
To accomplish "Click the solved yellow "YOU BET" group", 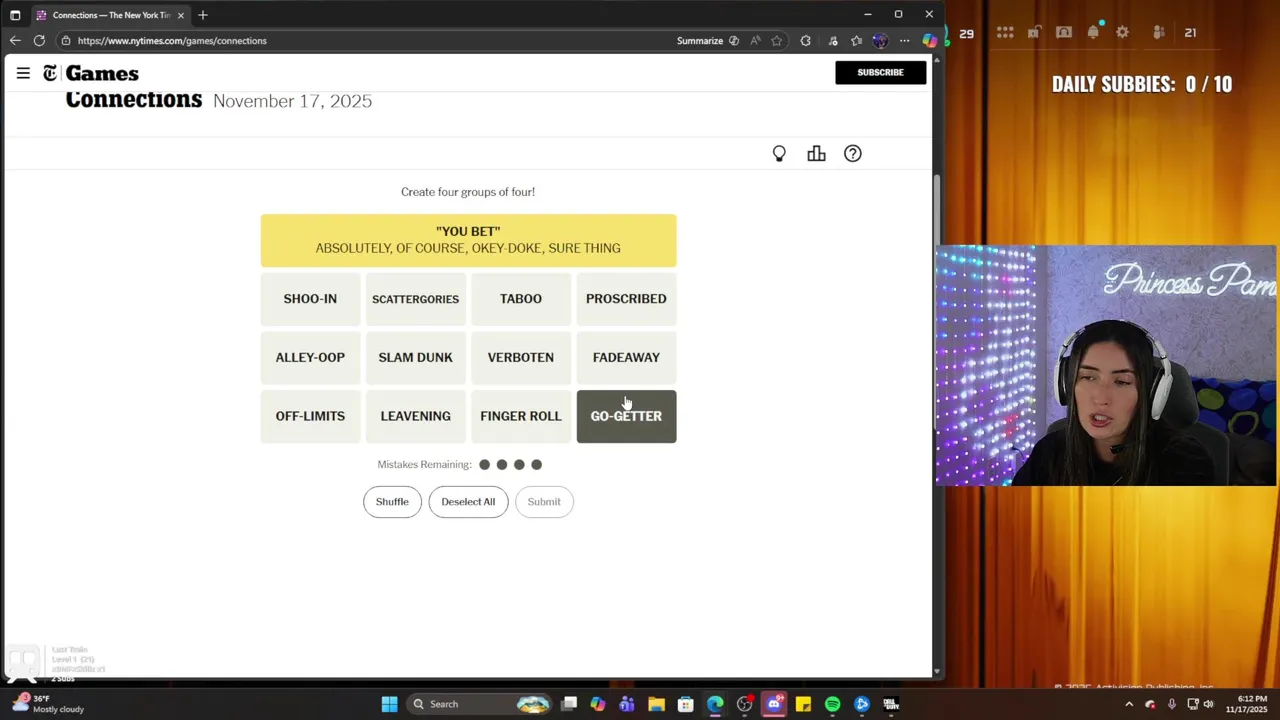I will [x=468, y=240].
